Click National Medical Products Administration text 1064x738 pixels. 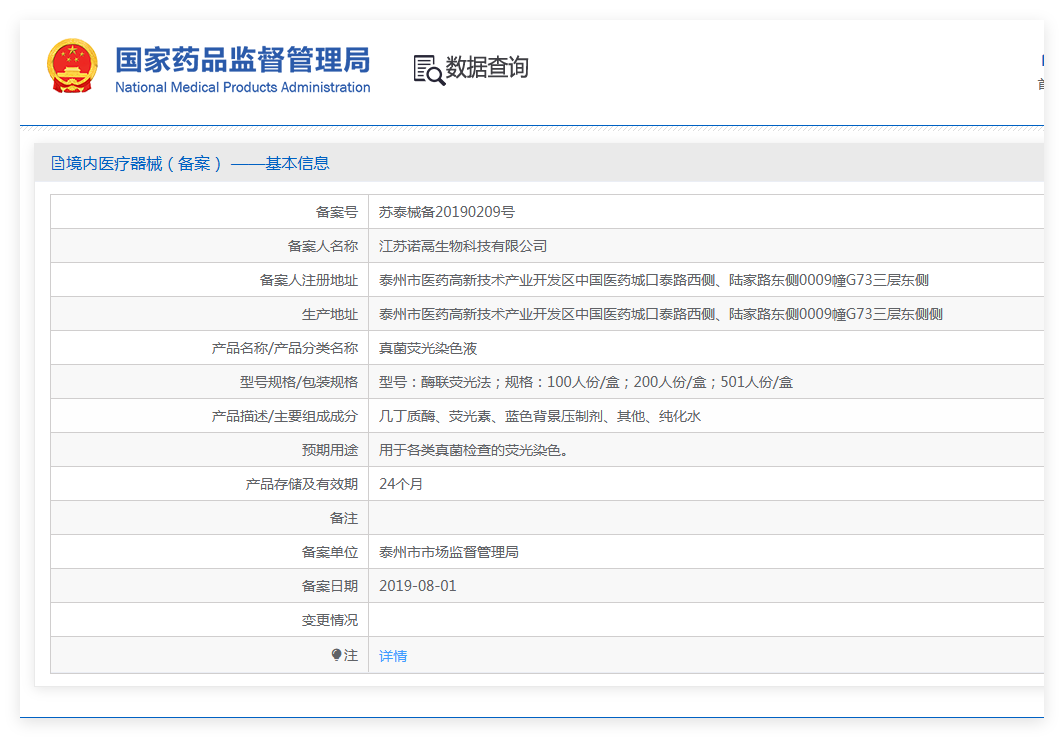[242, 88]
